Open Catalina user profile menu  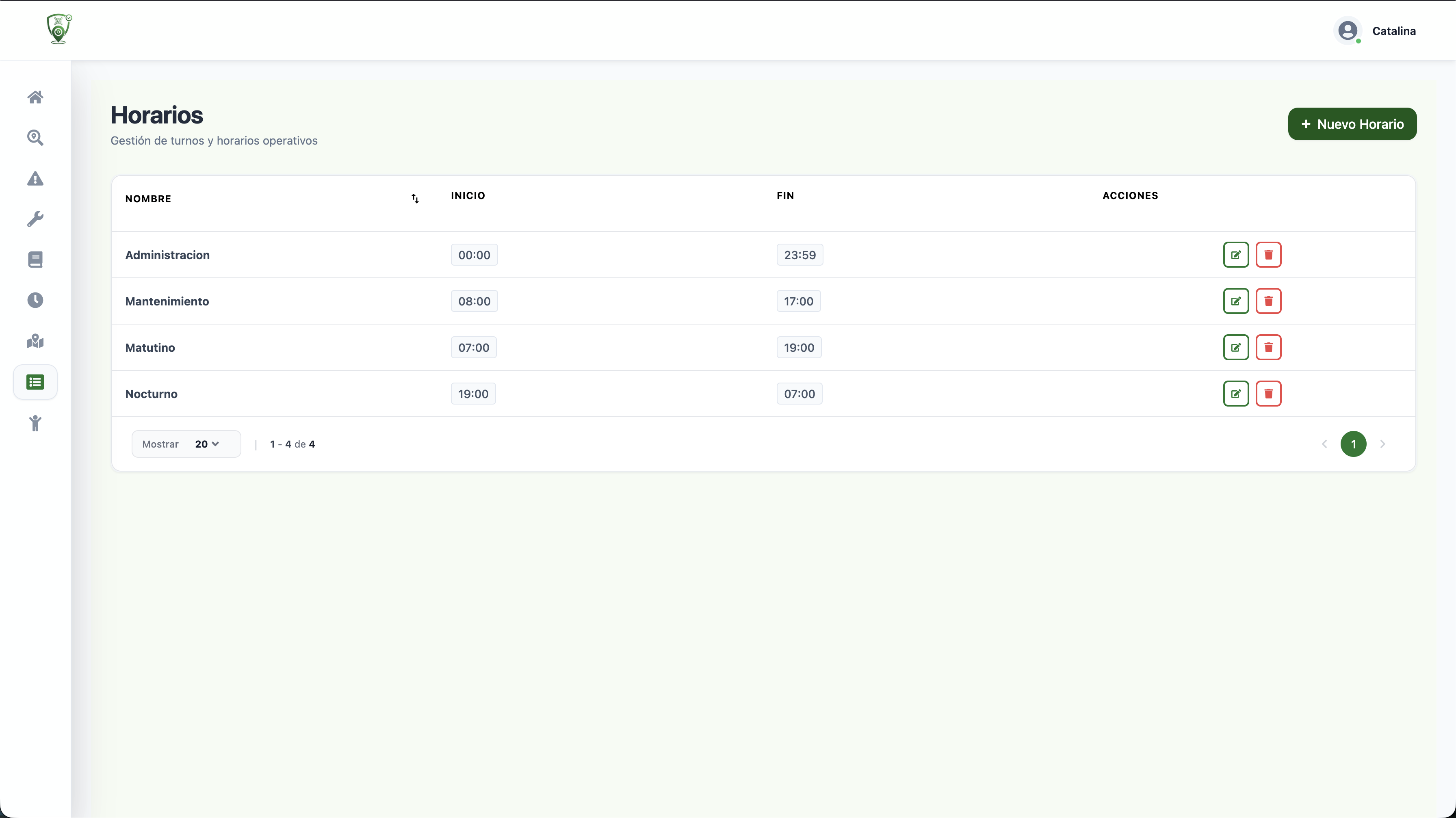pos(1376,31)
